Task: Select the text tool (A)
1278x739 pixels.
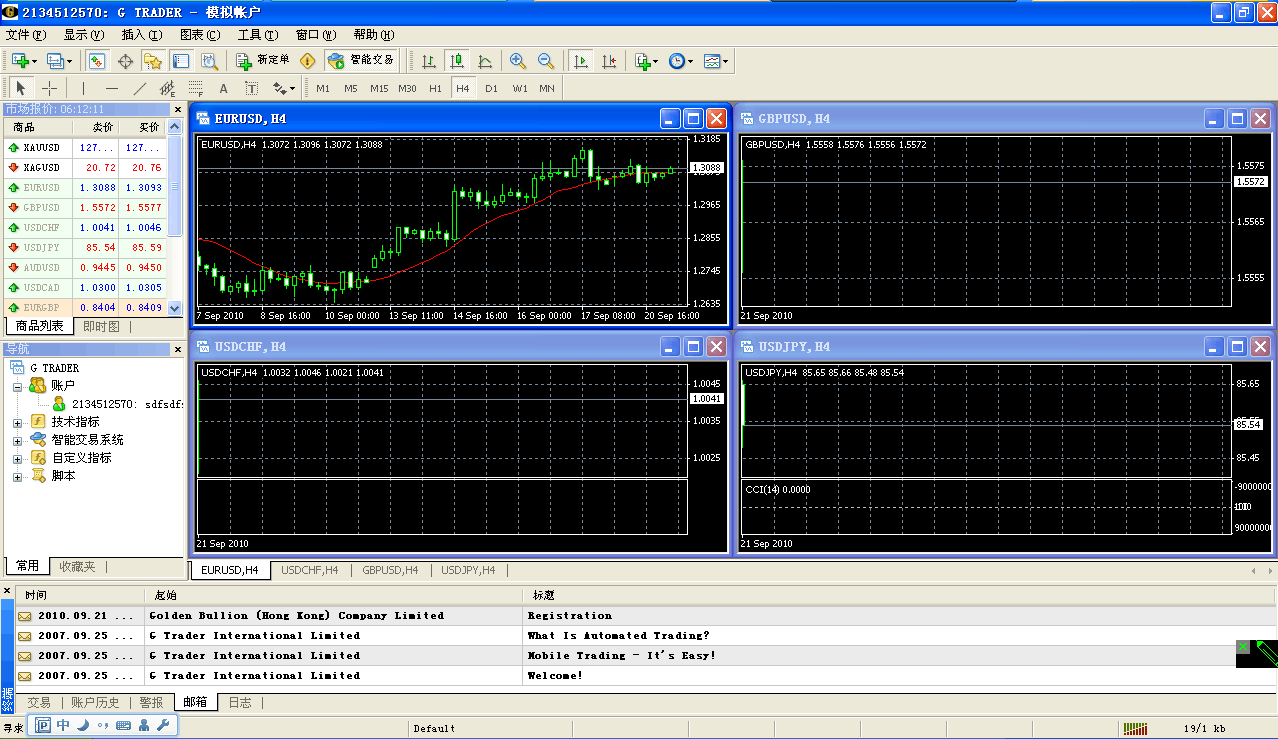Action: (x=224, y=88)
